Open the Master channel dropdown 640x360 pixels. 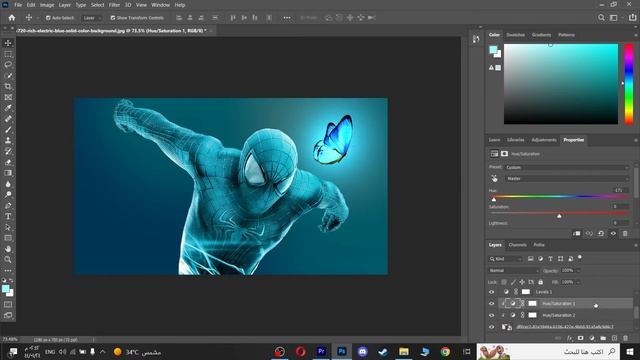[x=567, y=178]
